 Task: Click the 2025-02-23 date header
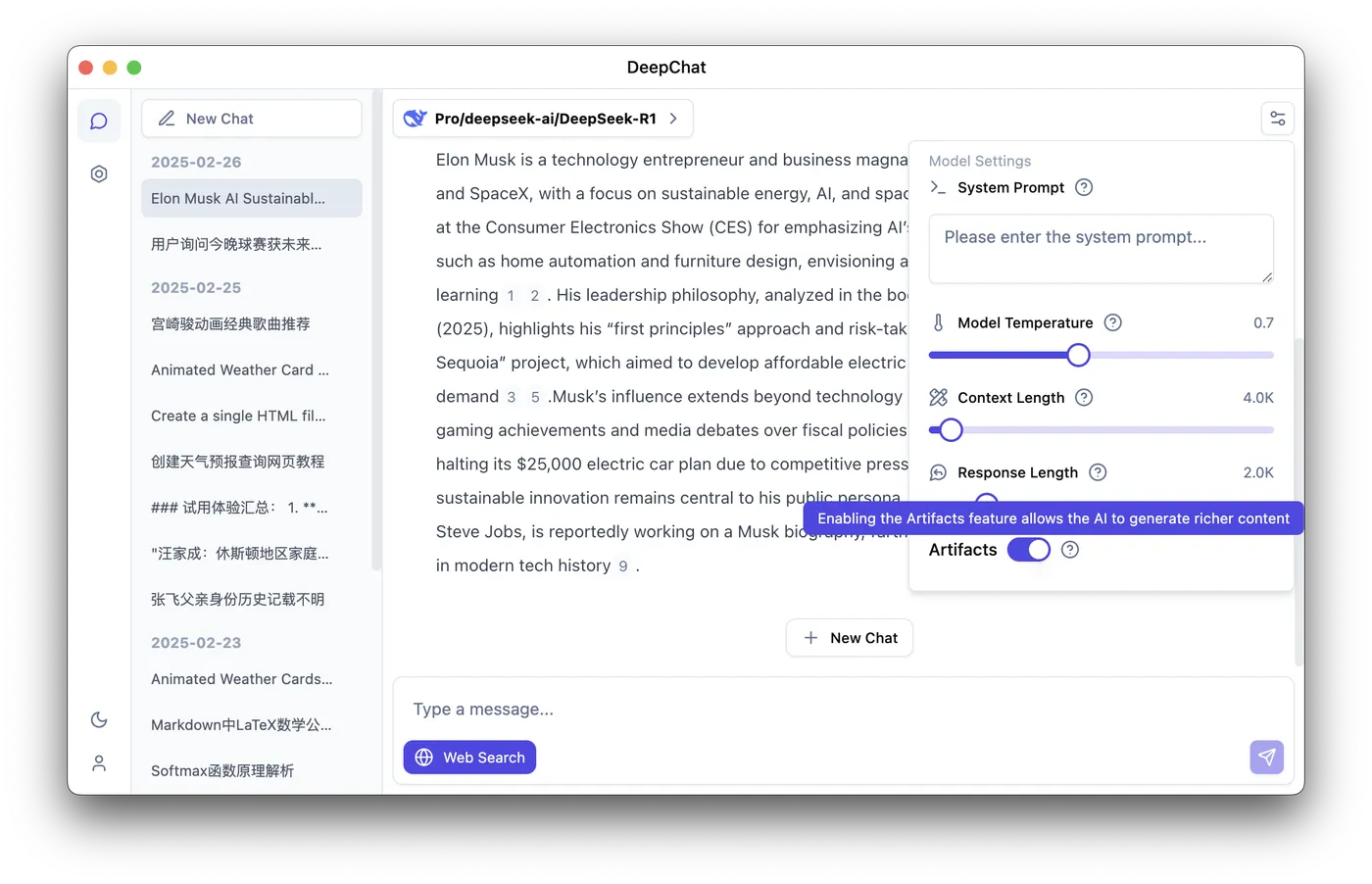[x=196, y=643]
